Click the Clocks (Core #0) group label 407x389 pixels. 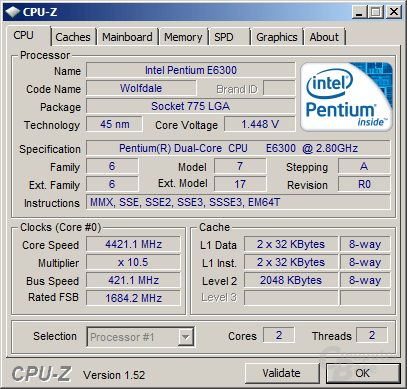click(60, 227)
